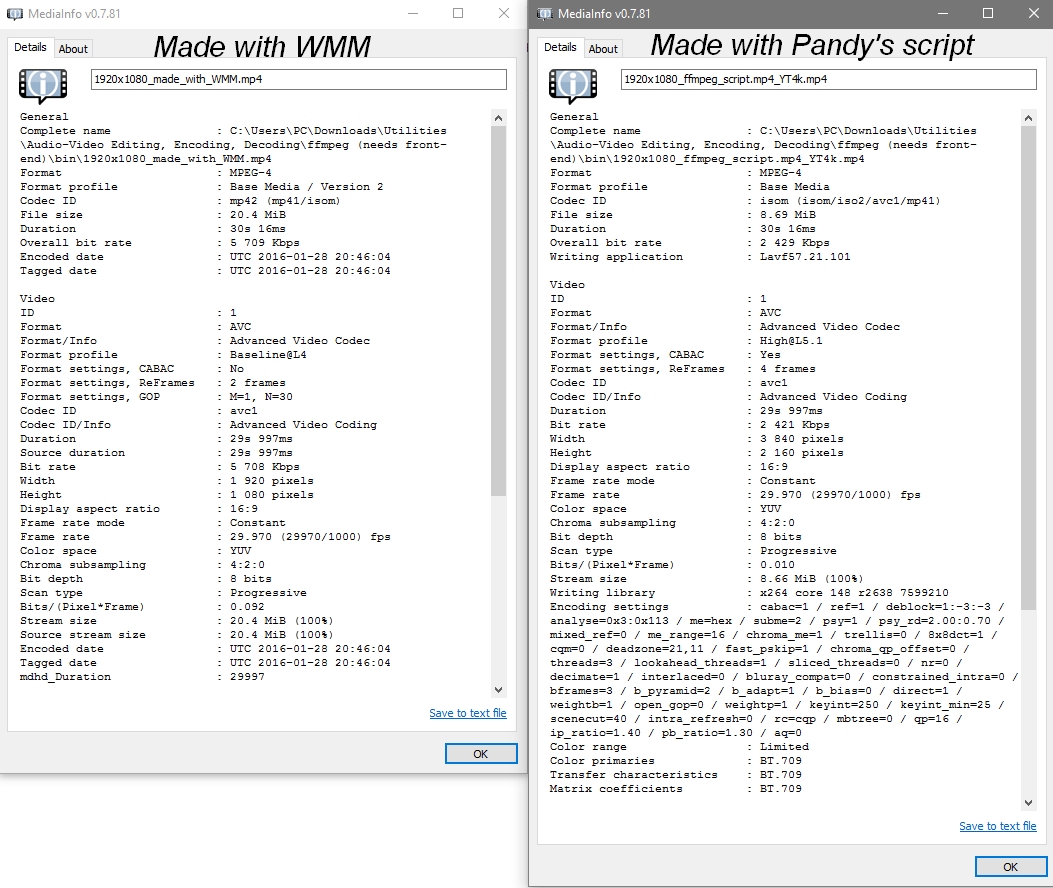Click the '5 709 Kbps' overall bit rate value
The width and height of the screenshot is (1053, 888).
coord(265,242)
